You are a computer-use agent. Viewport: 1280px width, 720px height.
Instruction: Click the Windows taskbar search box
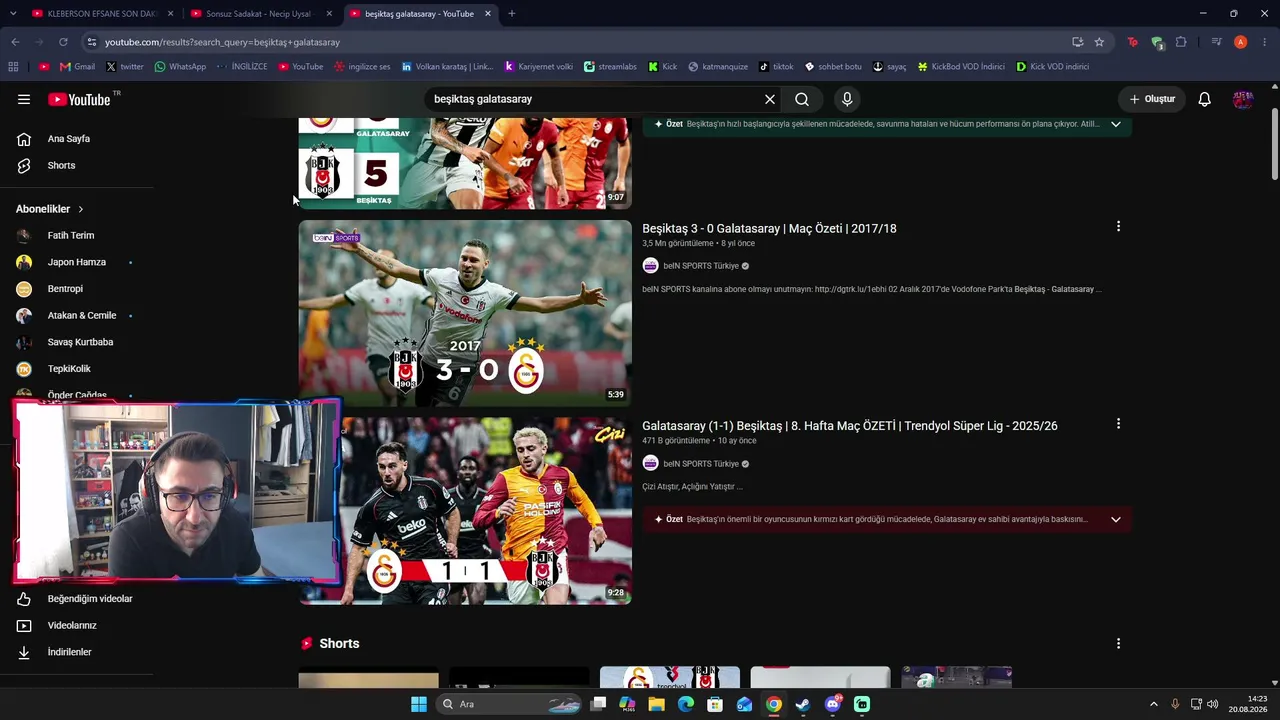[x=510, y=704]
